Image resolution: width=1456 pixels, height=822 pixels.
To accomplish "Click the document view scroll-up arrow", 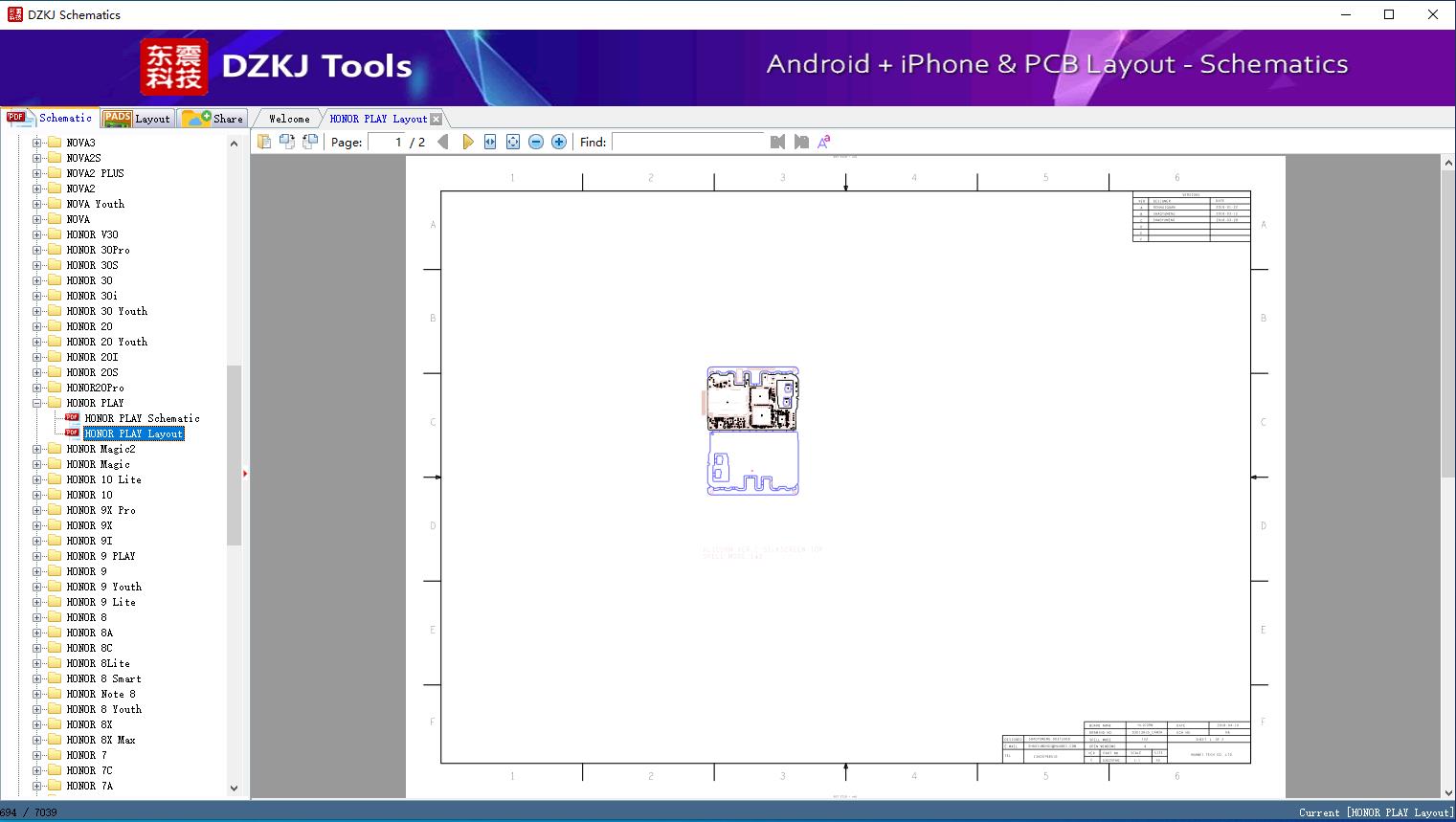I will tap(1448, 164).
